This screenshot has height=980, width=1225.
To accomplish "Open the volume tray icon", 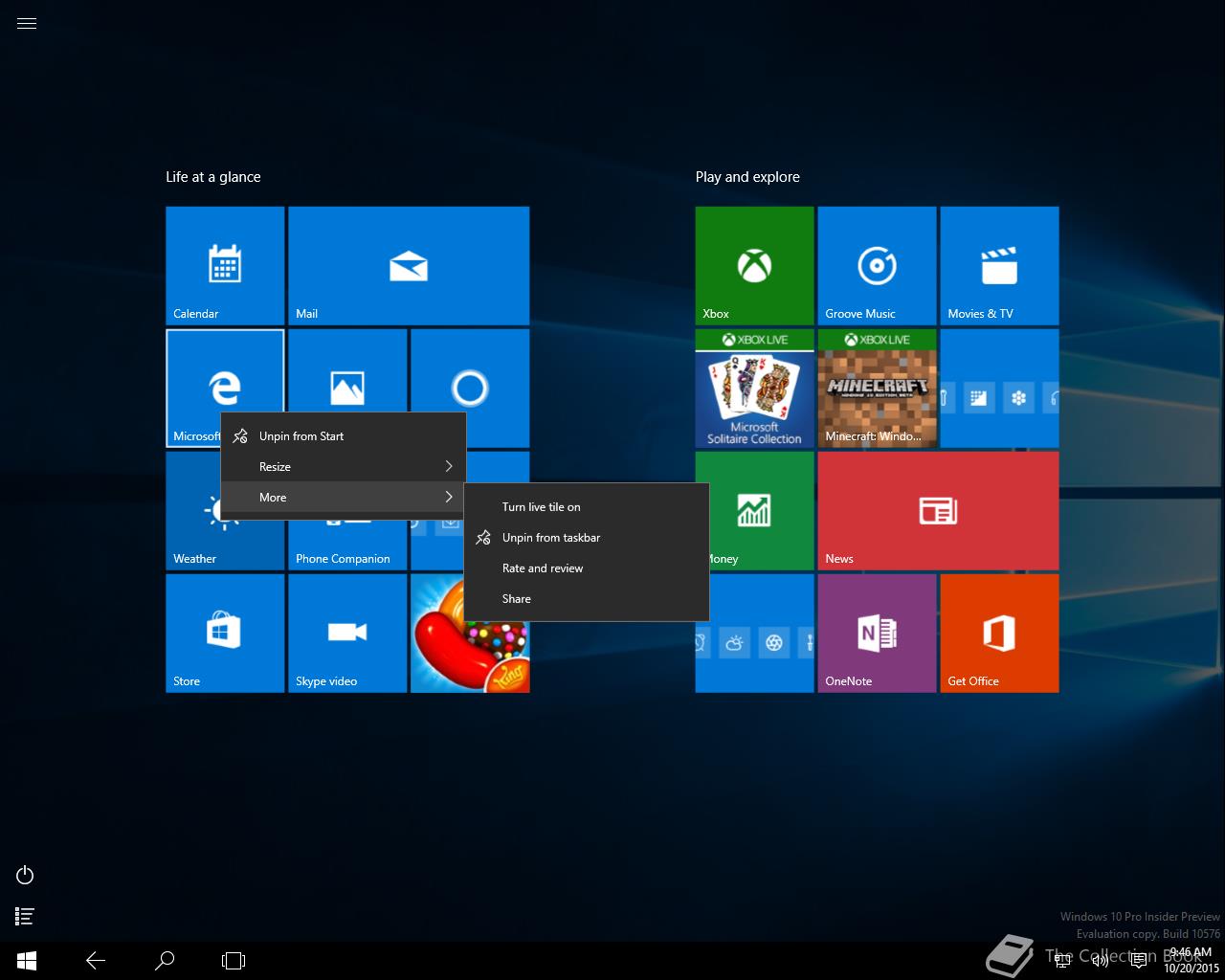I will click(x=1101, y=961).
